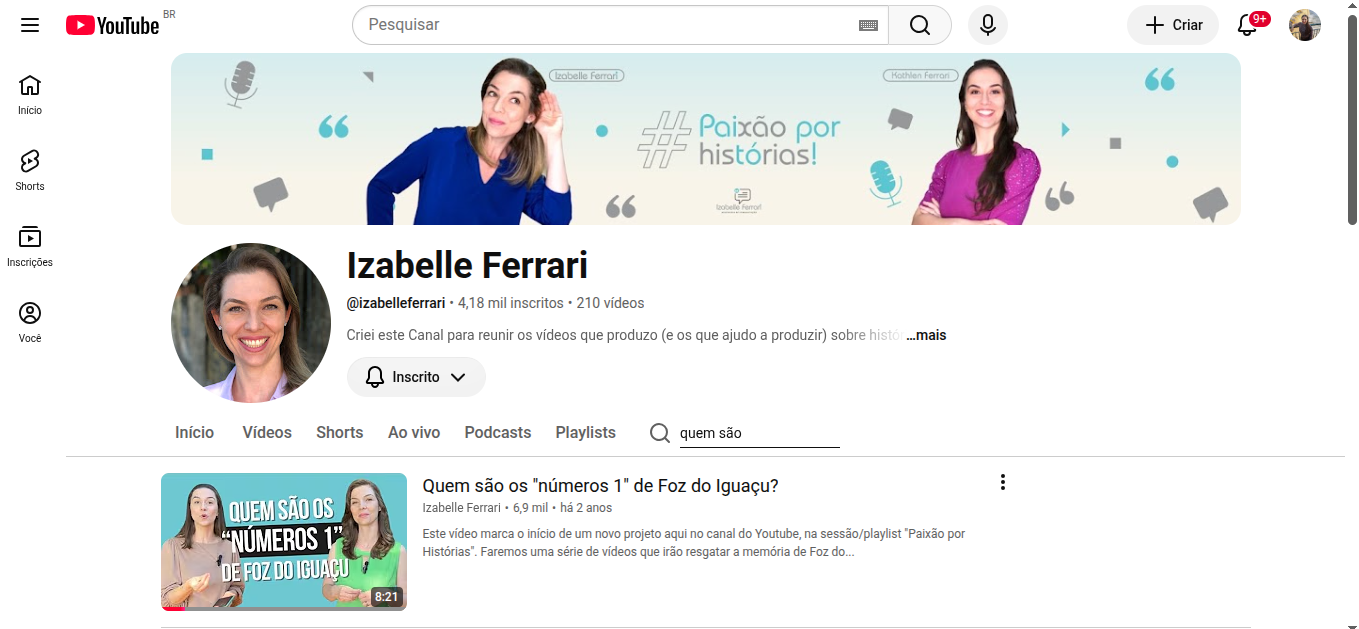This screenshot has width=1359, height=629.
Task: Open Você in sidebar
Action: pyautogui.click(x=30, y=323)
